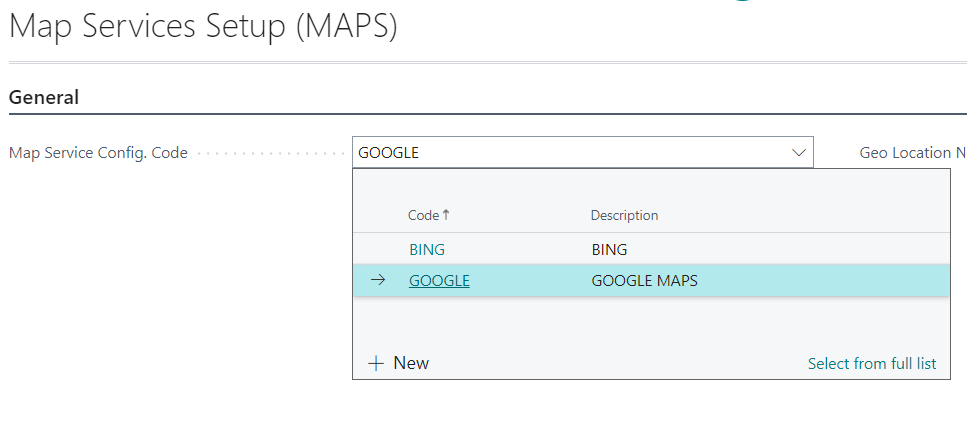Click the row arrow indicator beside GOOGLE

pos(378,280)
